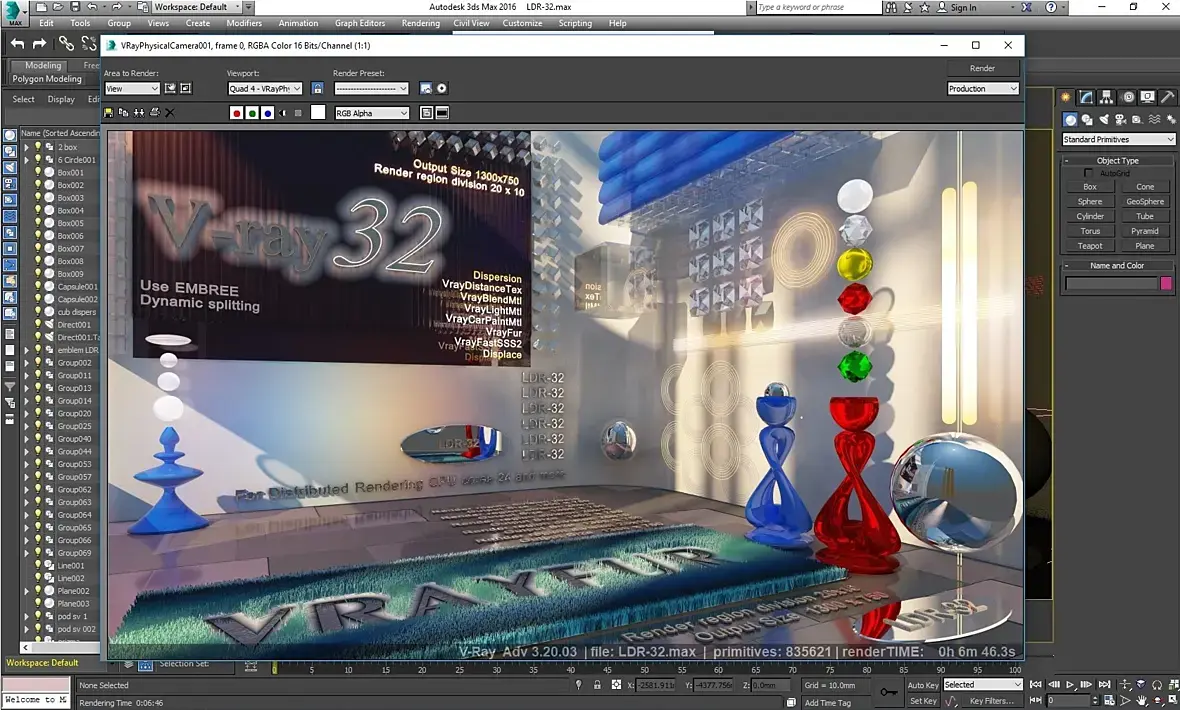1180x710 pixels.
Task: Click the Undo arrow in main toolbar
Action: coord(18,44)
